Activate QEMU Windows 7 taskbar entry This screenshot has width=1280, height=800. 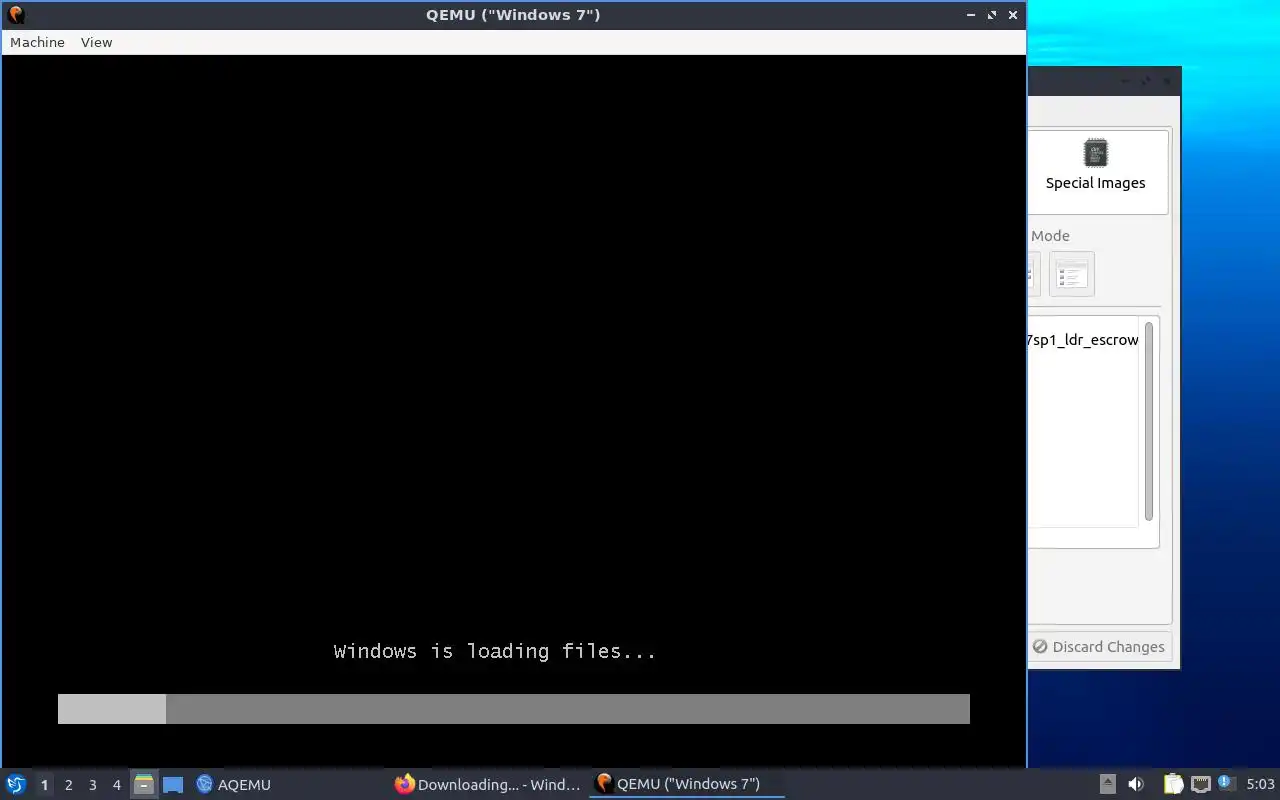click(687, 784)
